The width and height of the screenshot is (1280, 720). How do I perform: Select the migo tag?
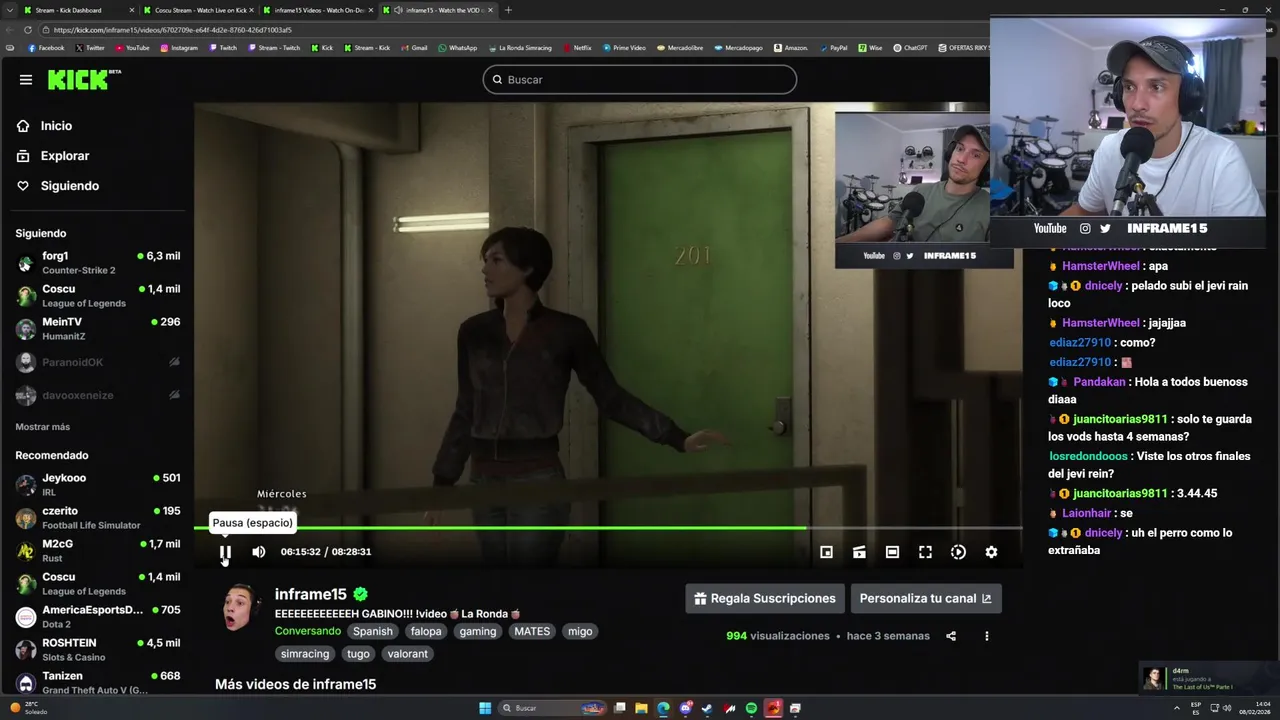[x=580, y=631]
